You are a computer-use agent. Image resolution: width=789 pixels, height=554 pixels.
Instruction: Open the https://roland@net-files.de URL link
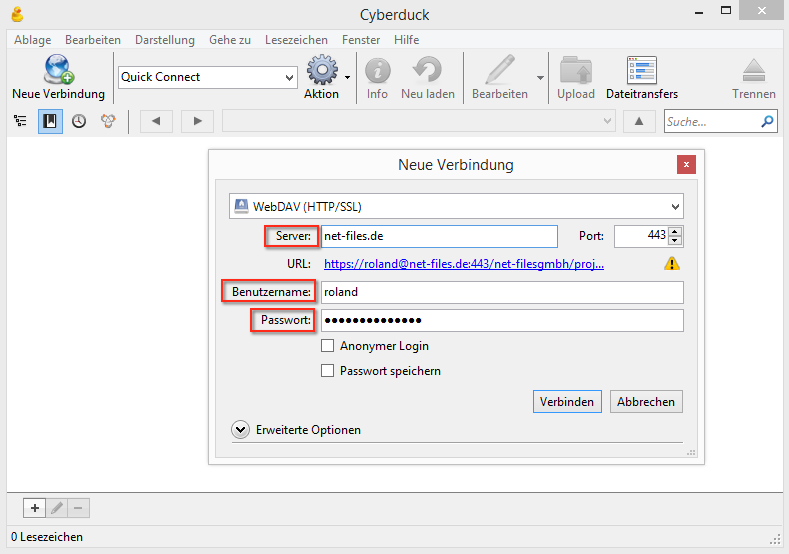pyautogui.click(x=464, y=264)
